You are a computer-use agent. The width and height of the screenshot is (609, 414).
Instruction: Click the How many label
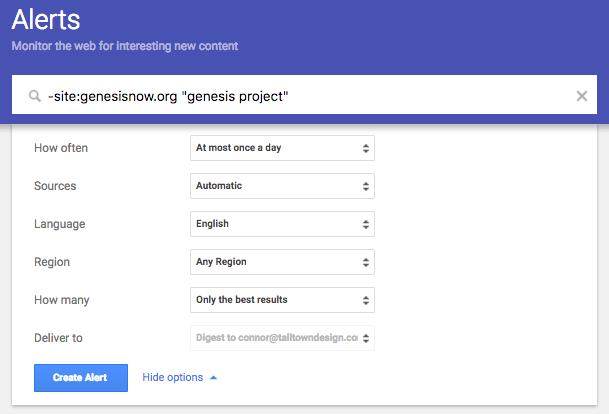pyautogui.click(x=61, y=300)
